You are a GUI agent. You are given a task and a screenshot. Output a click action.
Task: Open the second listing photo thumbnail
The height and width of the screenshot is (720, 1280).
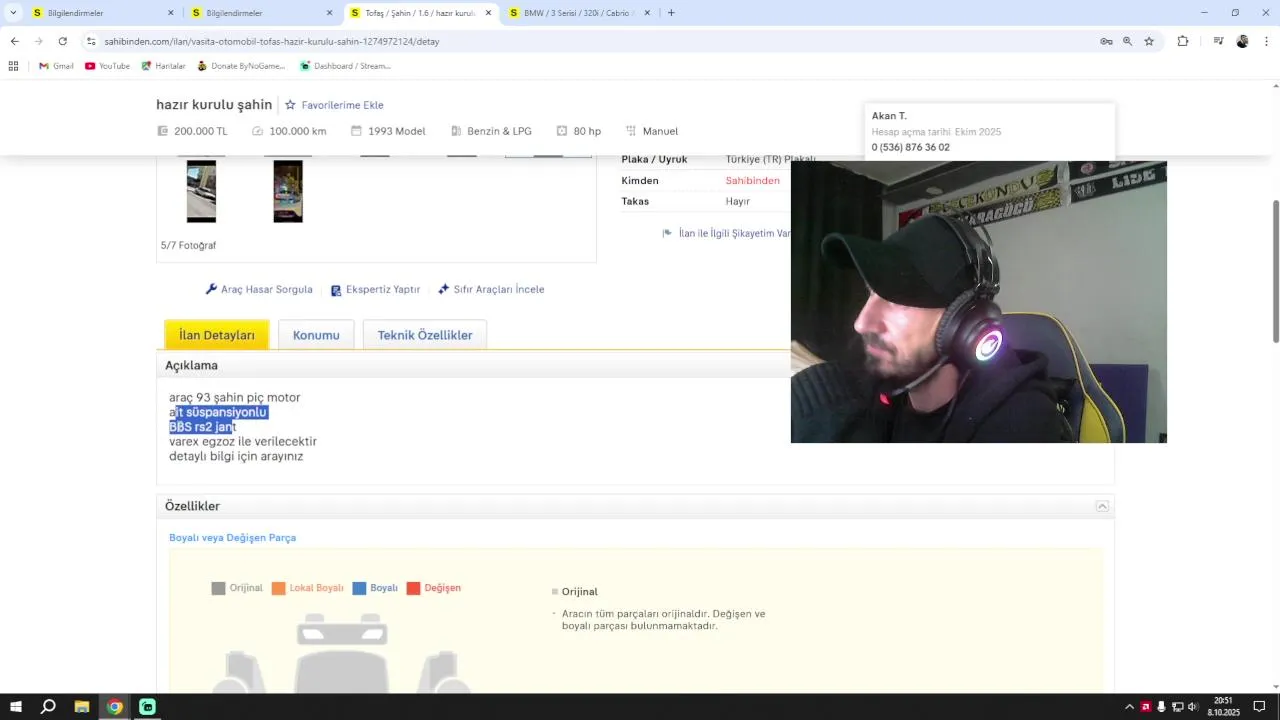[x=288, y=191]
